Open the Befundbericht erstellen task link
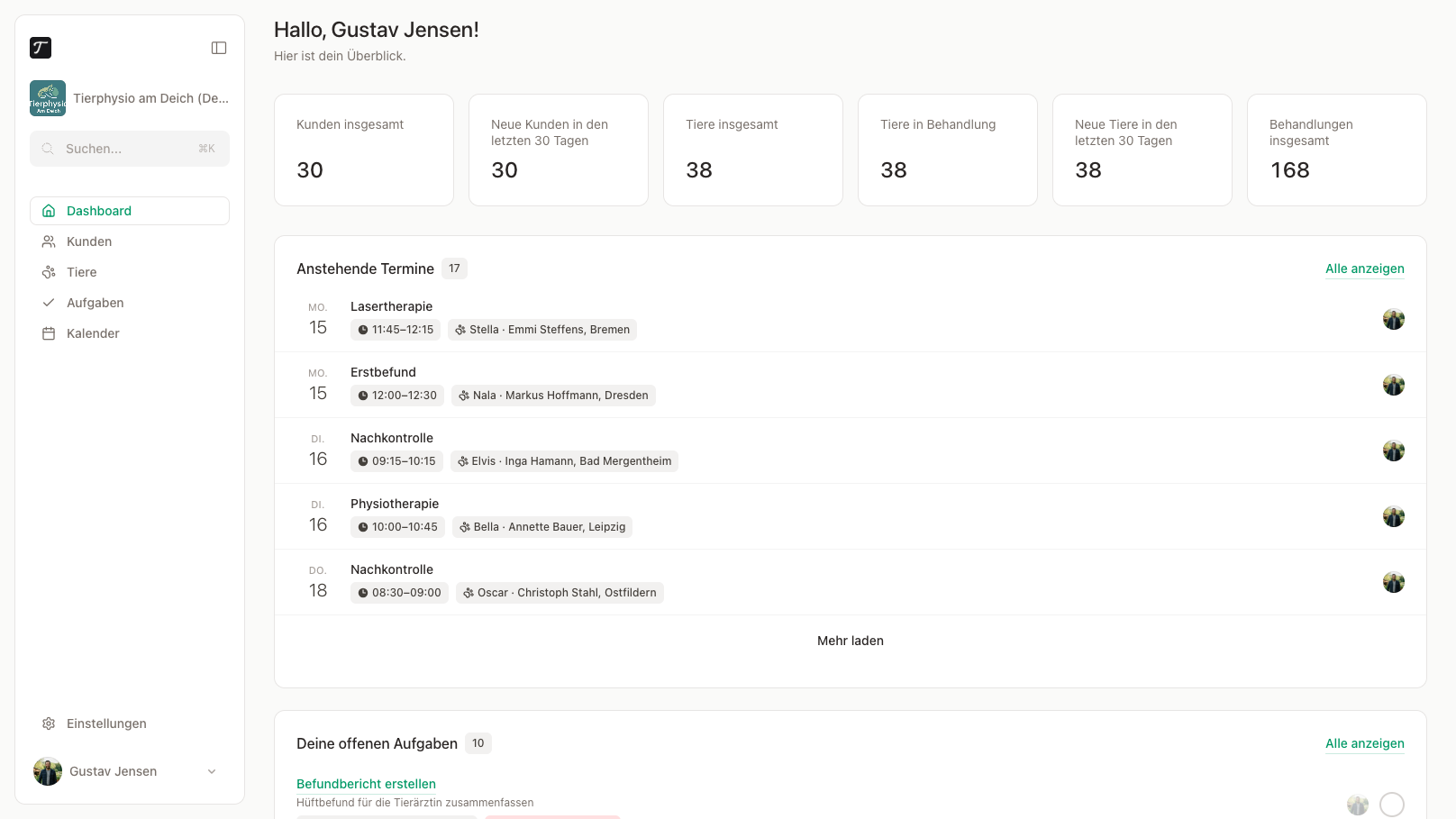Screen dimensions: 1456x819 366,784
